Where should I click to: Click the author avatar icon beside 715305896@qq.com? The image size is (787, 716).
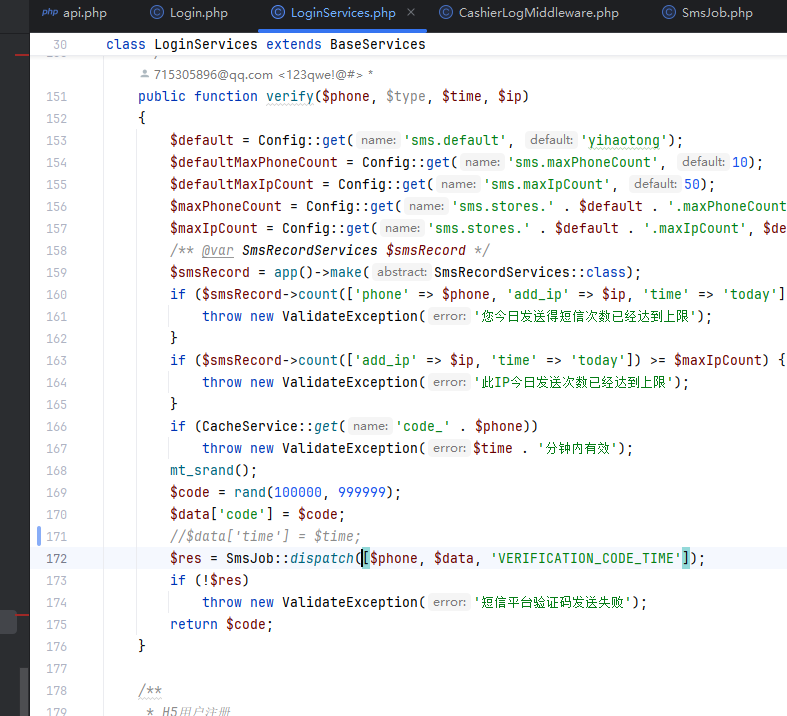[x=145, y=74]
